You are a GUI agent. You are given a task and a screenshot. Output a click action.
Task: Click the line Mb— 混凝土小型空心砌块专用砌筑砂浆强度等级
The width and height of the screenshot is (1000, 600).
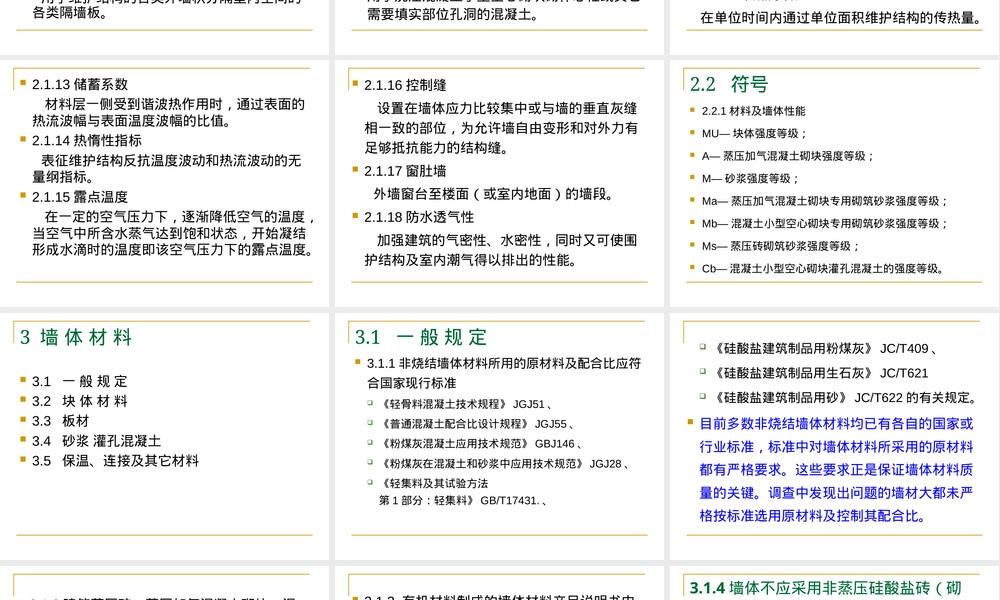click(x=825, y=224)
